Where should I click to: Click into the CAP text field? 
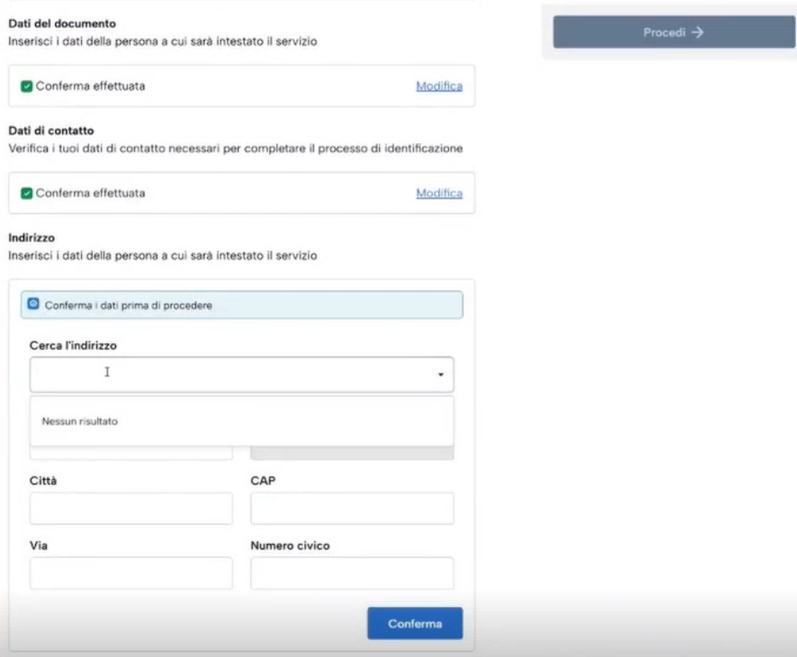coord(351,508)
